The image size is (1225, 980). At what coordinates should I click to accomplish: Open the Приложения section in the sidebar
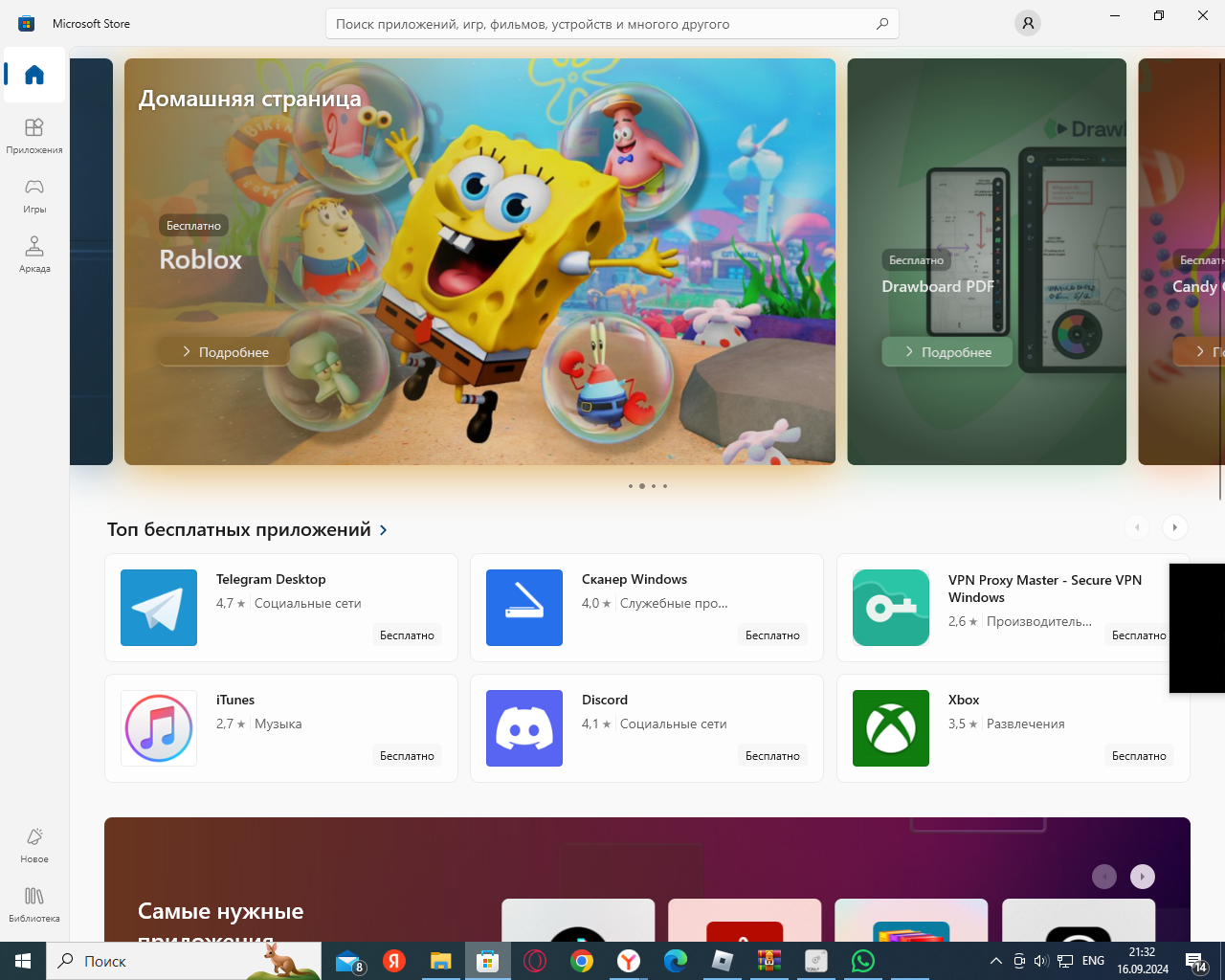[34, 135]
